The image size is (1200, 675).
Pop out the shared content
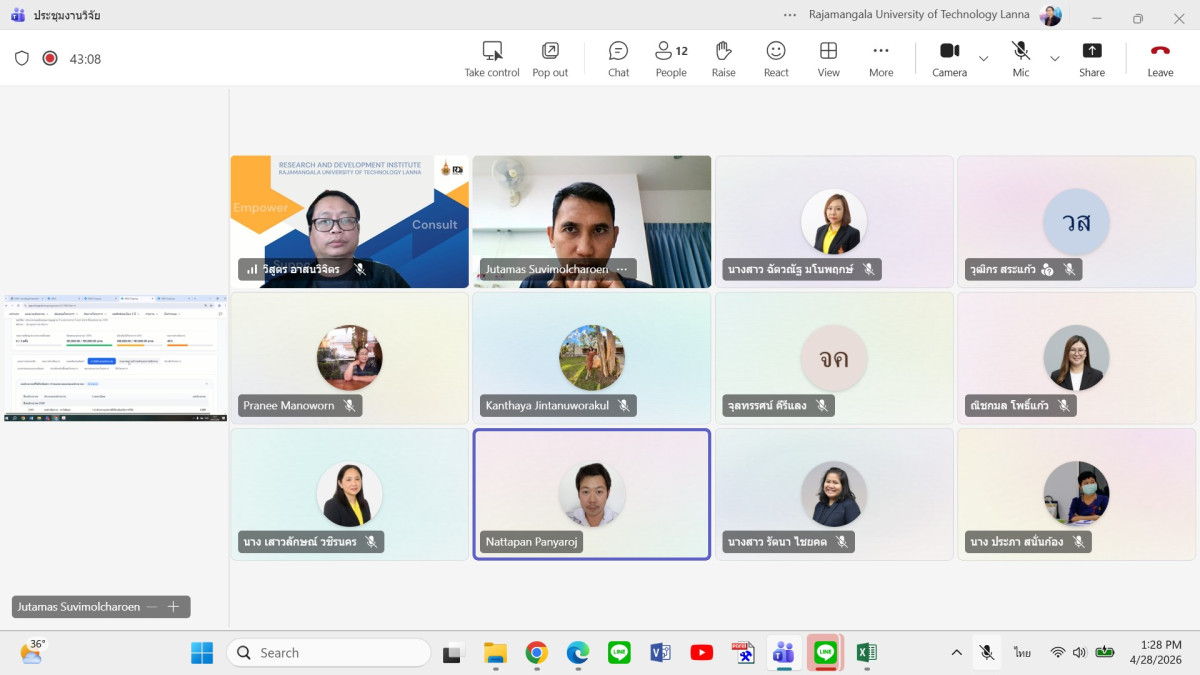pyautogui.click(x=550, y=58)
